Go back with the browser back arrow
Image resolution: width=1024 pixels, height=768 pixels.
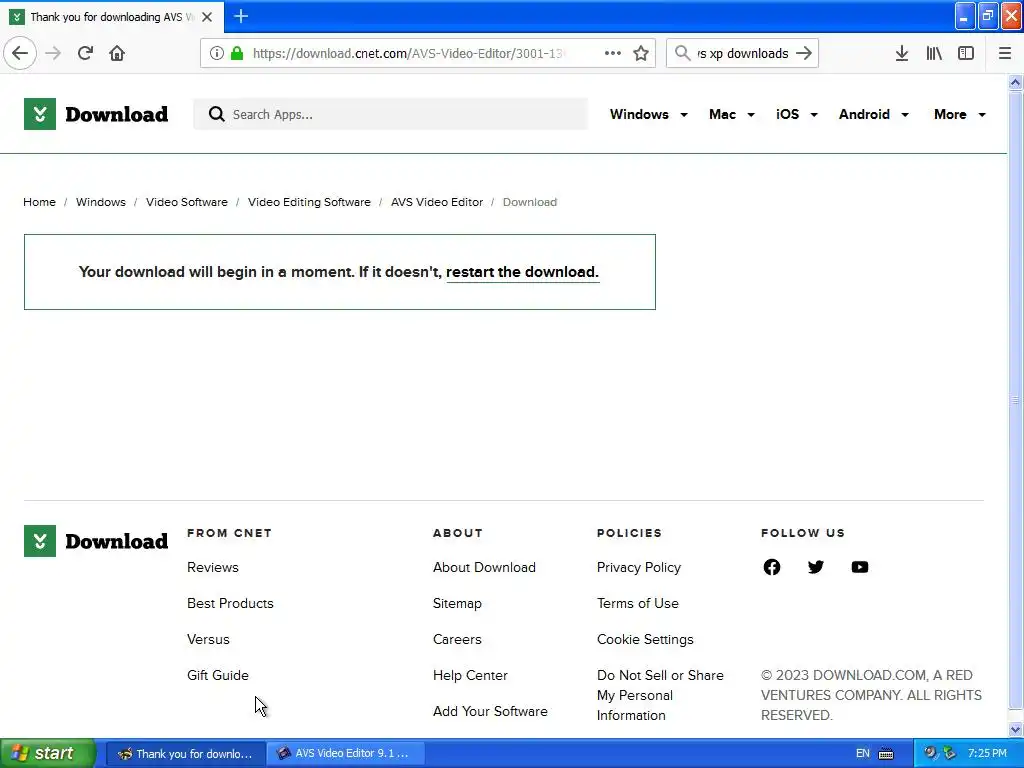(20, 53)
